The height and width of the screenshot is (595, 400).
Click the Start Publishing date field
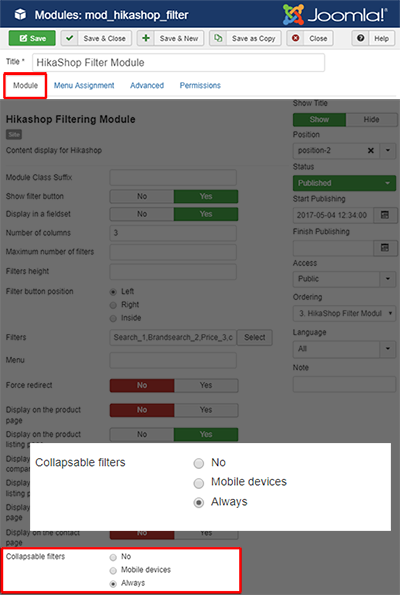tap(333, 215)
